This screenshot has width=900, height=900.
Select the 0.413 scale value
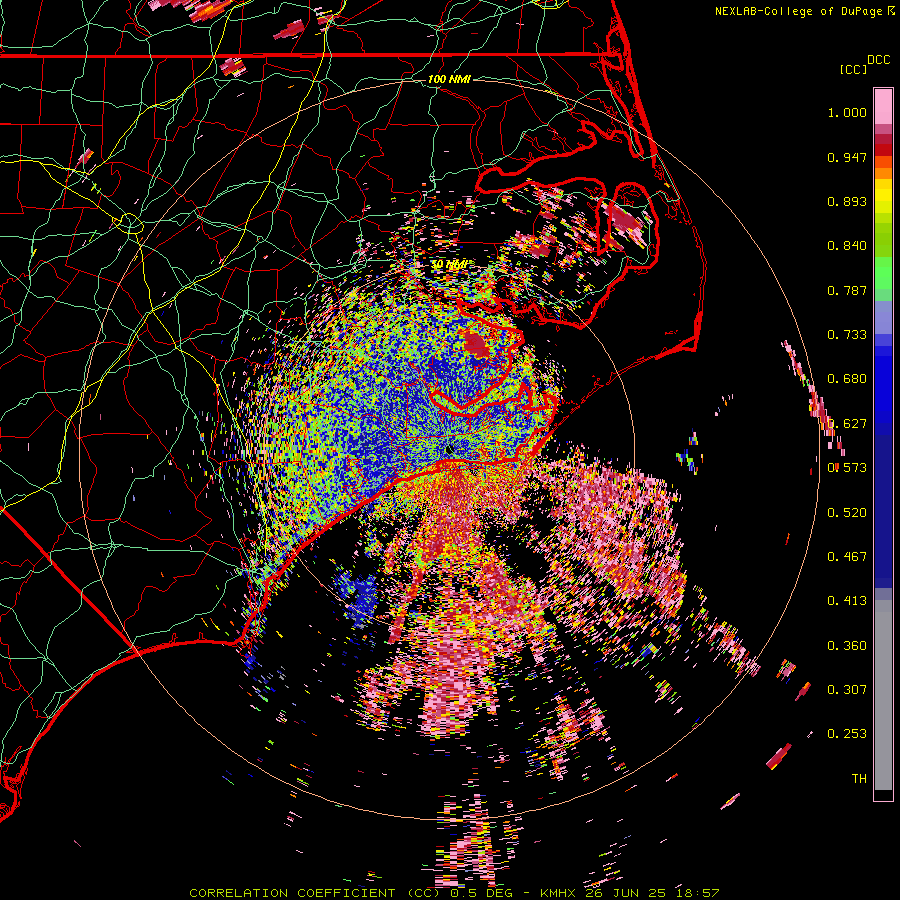point(847,601)
